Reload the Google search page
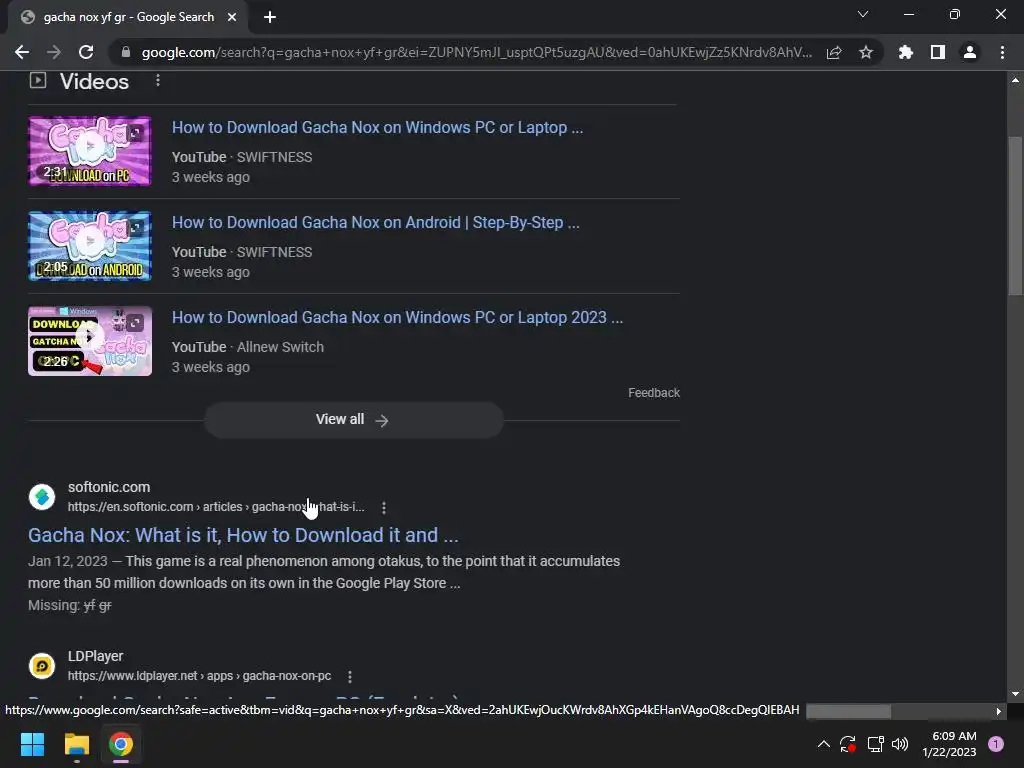This screenshot has height=768, width=1024. (86, 52)
